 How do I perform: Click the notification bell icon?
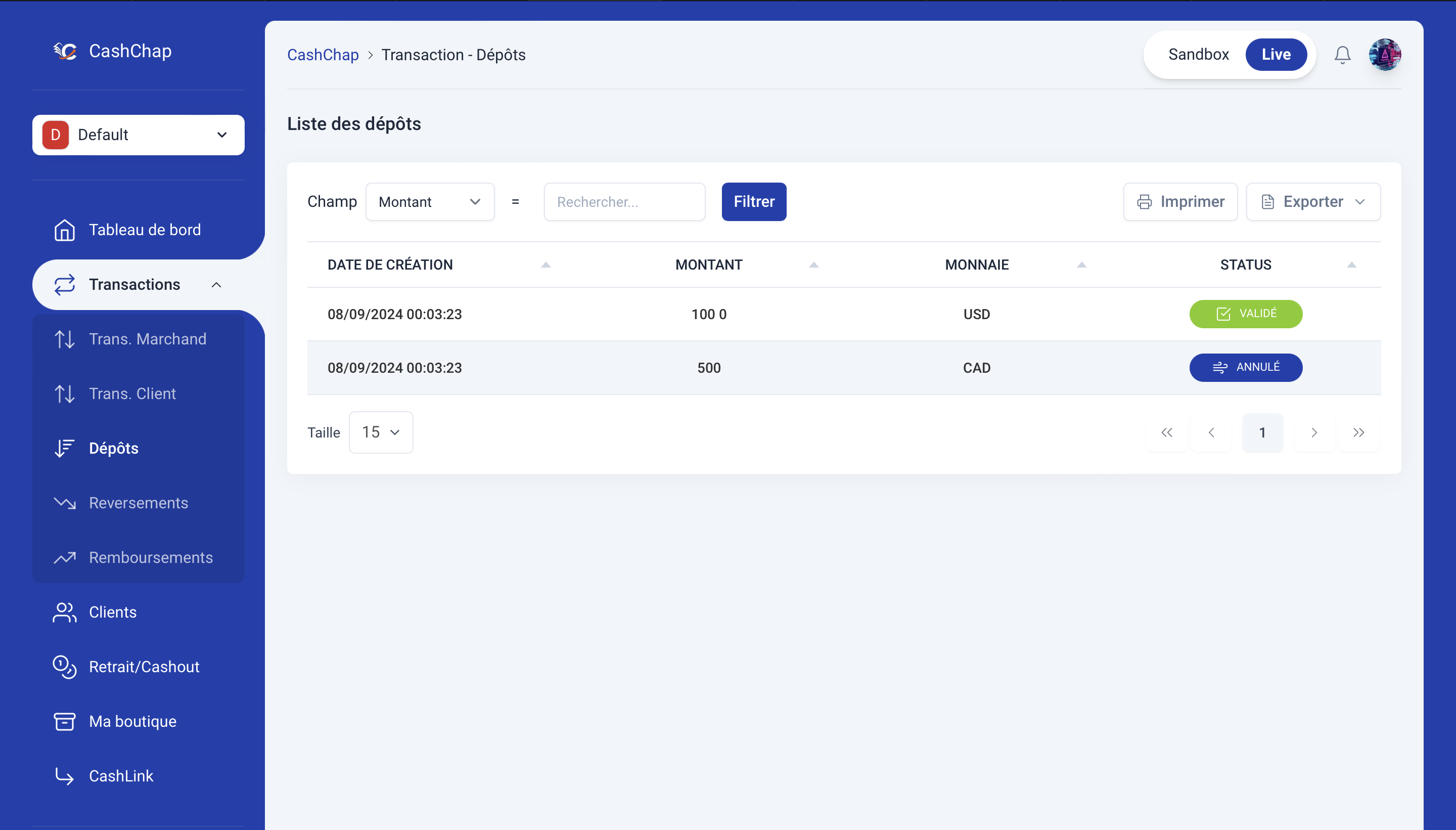click(1342, 55)
